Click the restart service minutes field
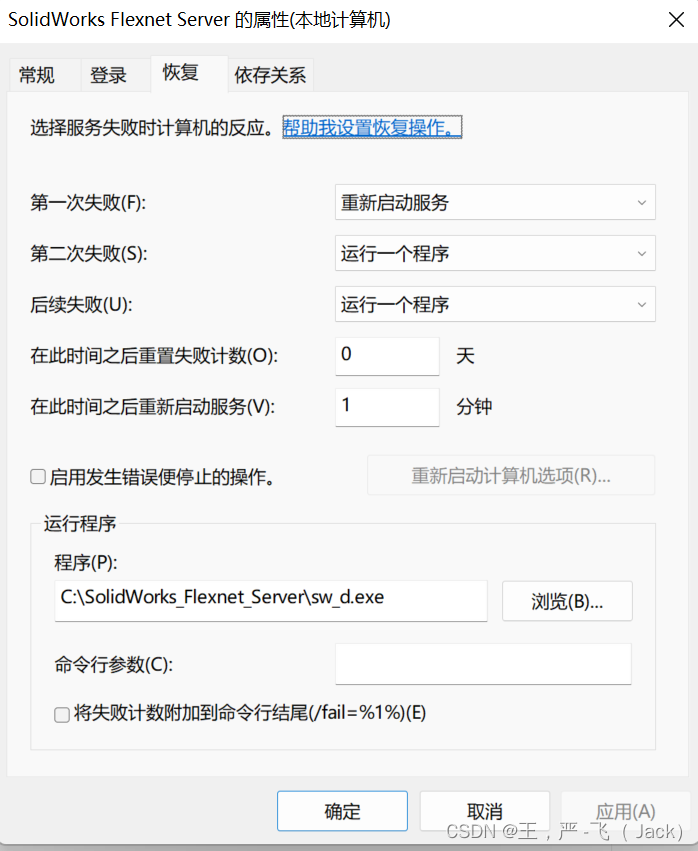 click(387, 407)
